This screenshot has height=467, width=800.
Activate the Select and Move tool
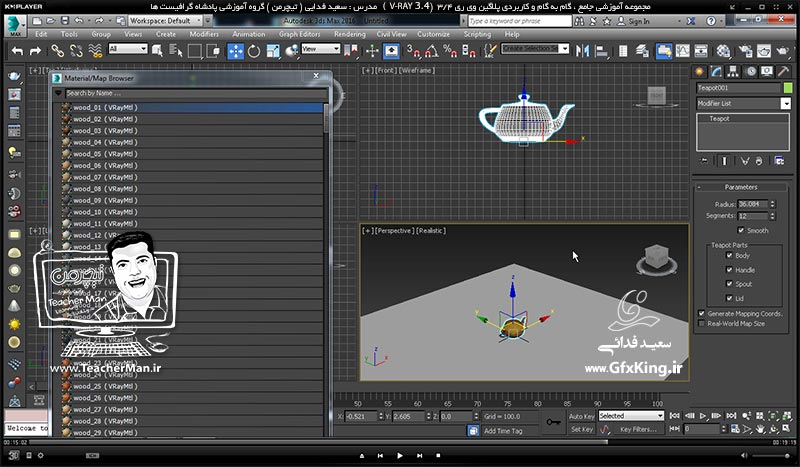235,51
